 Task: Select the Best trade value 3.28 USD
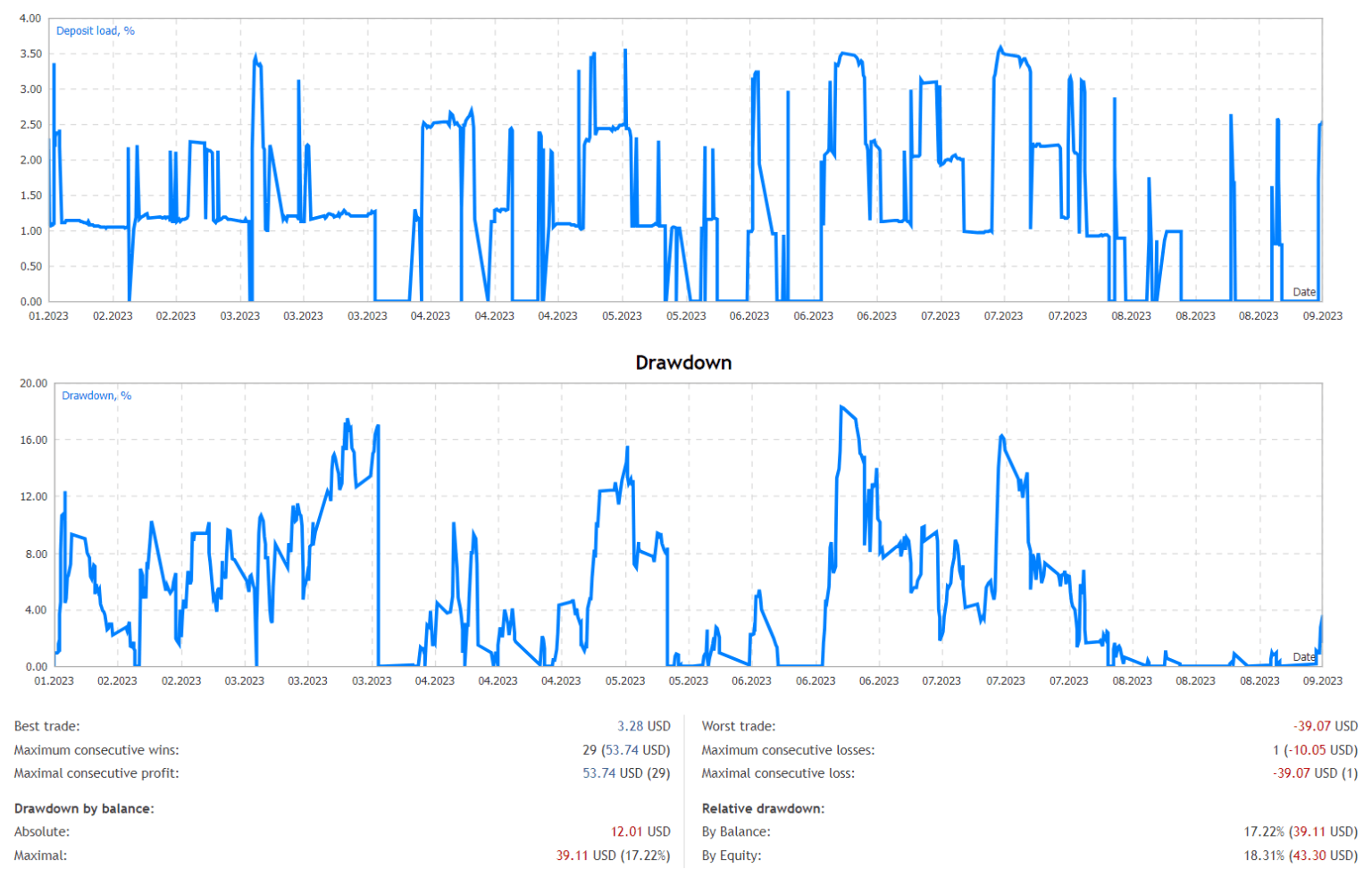(643, 726)
